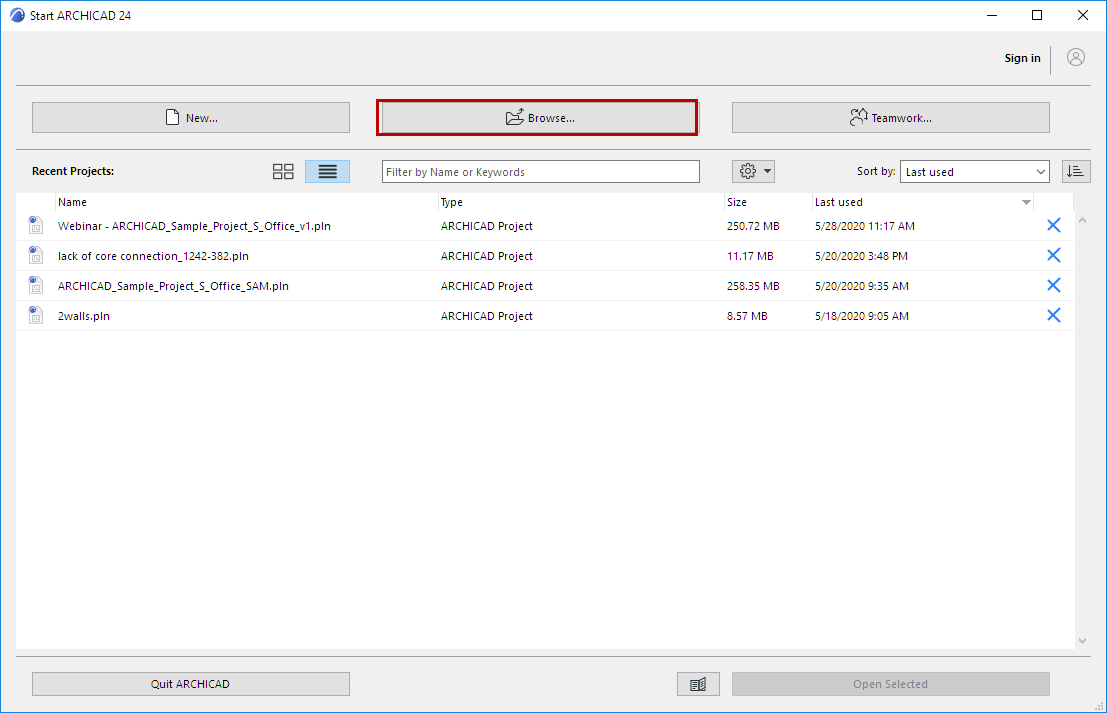This screenshot has width=1107, height=713.
Task: Click the sort arrow in Last used header
Action: click(x=1026, y=203)
